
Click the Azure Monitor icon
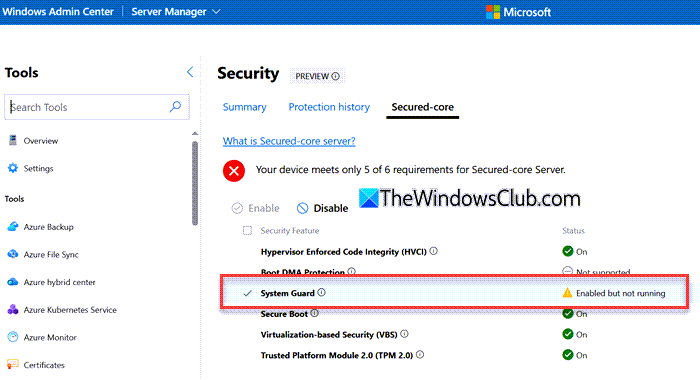point(12,337)
